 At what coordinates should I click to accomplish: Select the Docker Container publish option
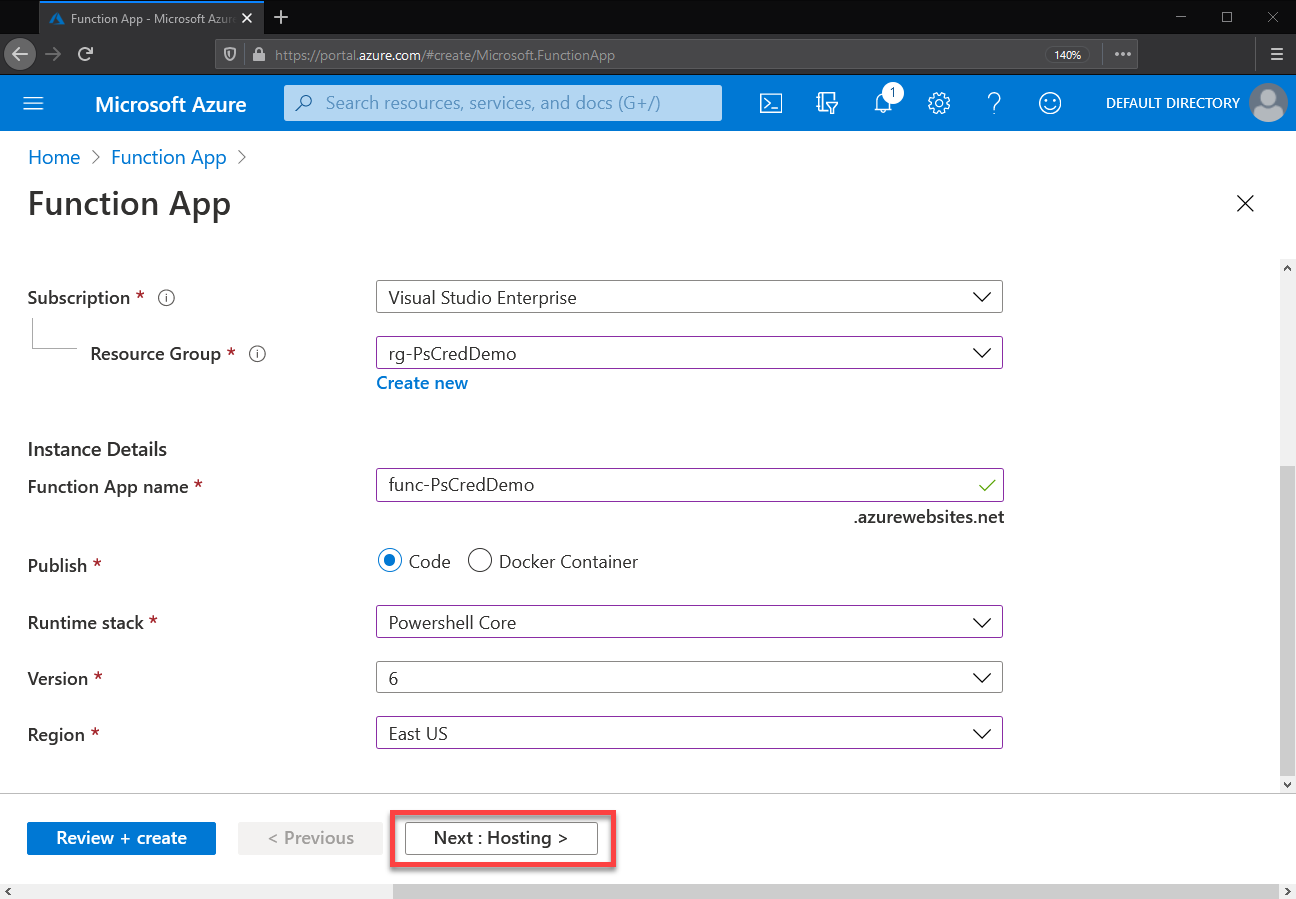[480, 561]
